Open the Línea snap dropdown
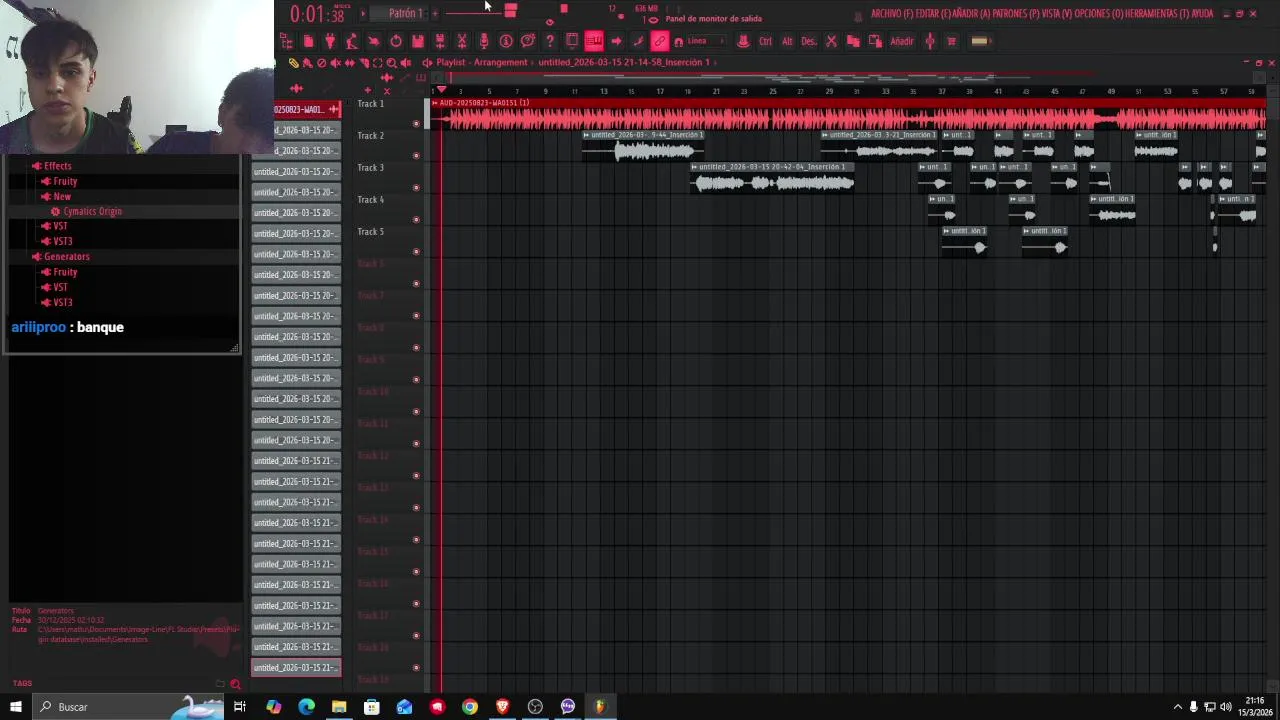The height and width of the screenshot is (720, 1280). [x=707, y=41]
